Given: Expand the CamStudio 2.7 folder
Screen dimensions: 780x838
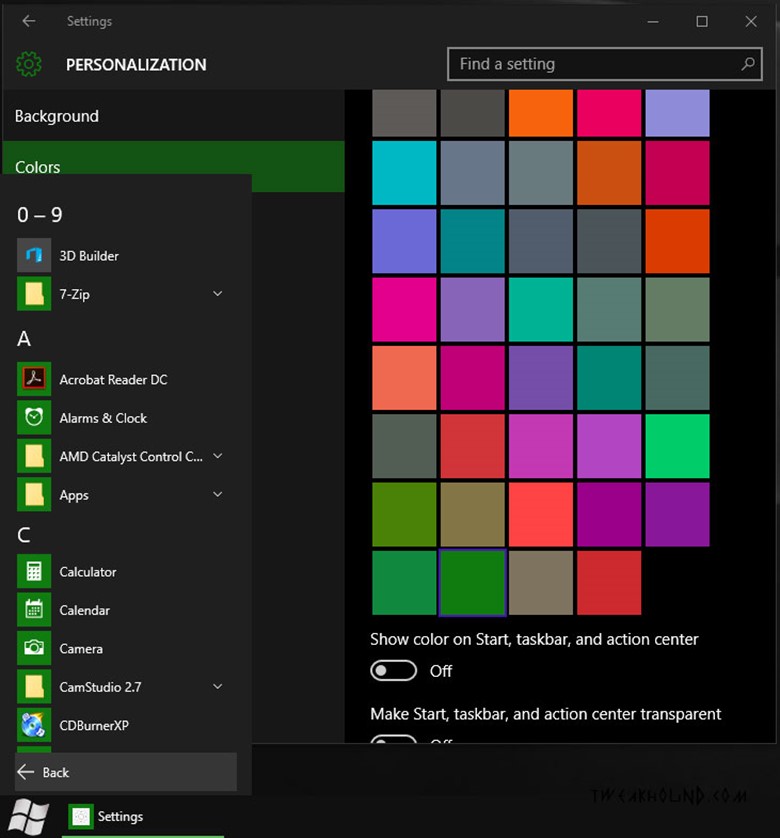Looking at the screenshot, I should pos(217,687).
